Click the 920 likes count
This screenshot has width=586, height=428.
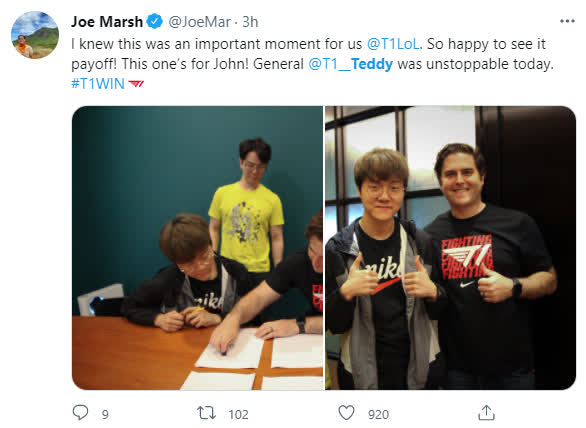tap(378, 414)
